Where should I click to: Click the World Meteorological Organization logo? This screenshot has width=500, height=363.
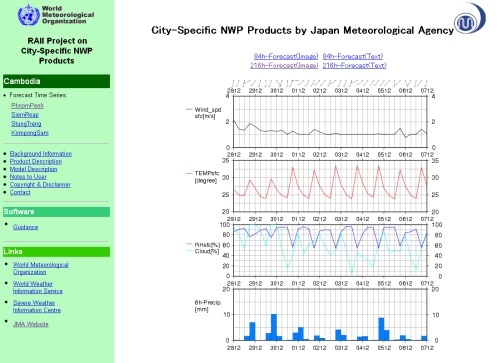(56, 15)
